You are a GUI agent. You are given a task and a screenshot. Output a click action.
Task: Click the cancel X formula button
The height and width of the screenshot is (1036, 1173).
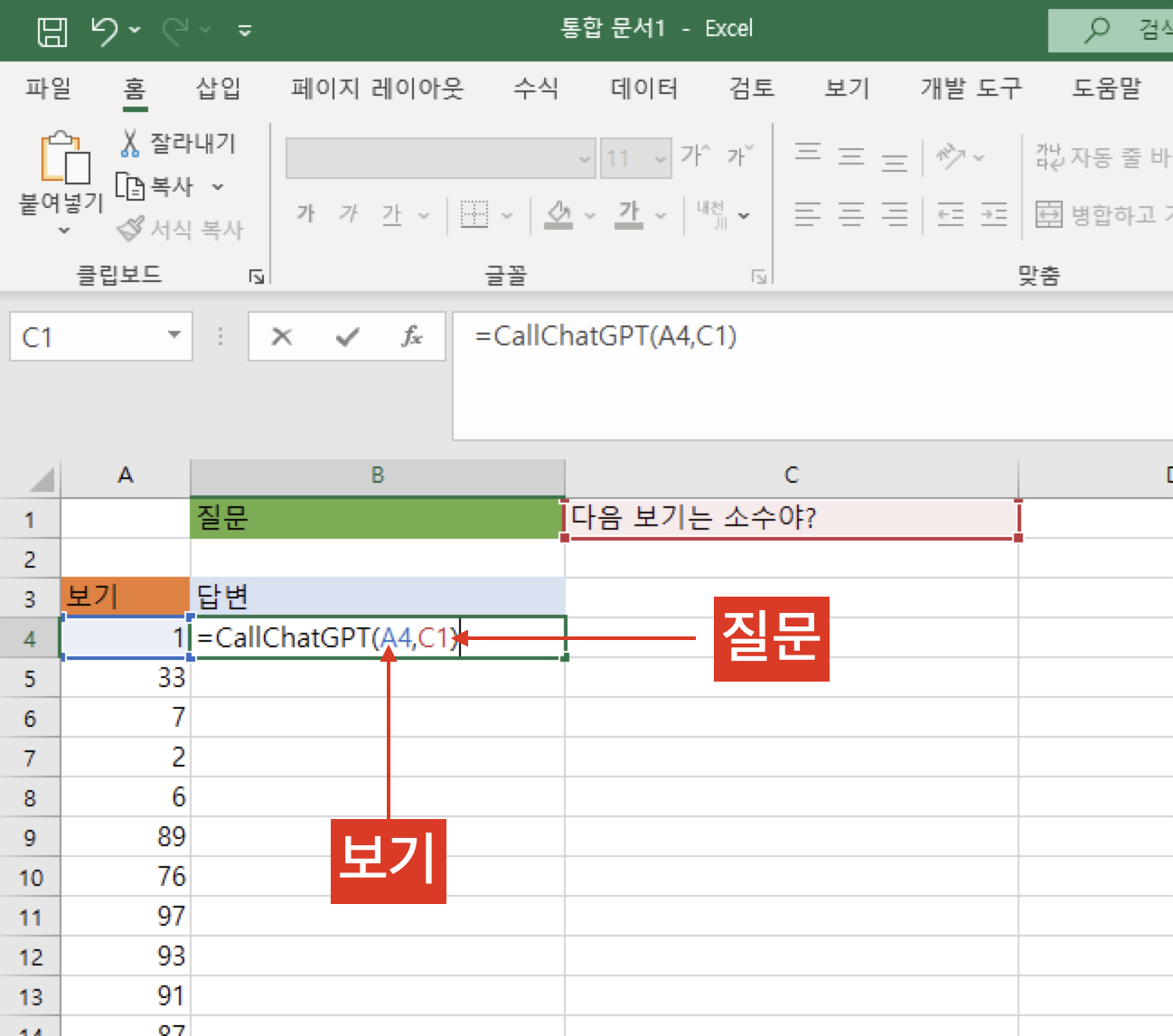pyautogui.click(x=282, y=336)
